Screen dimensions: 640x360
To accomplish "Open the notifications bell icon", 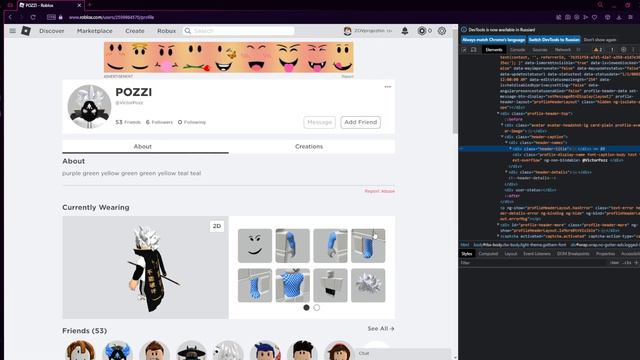I will [x=404, y=31].
